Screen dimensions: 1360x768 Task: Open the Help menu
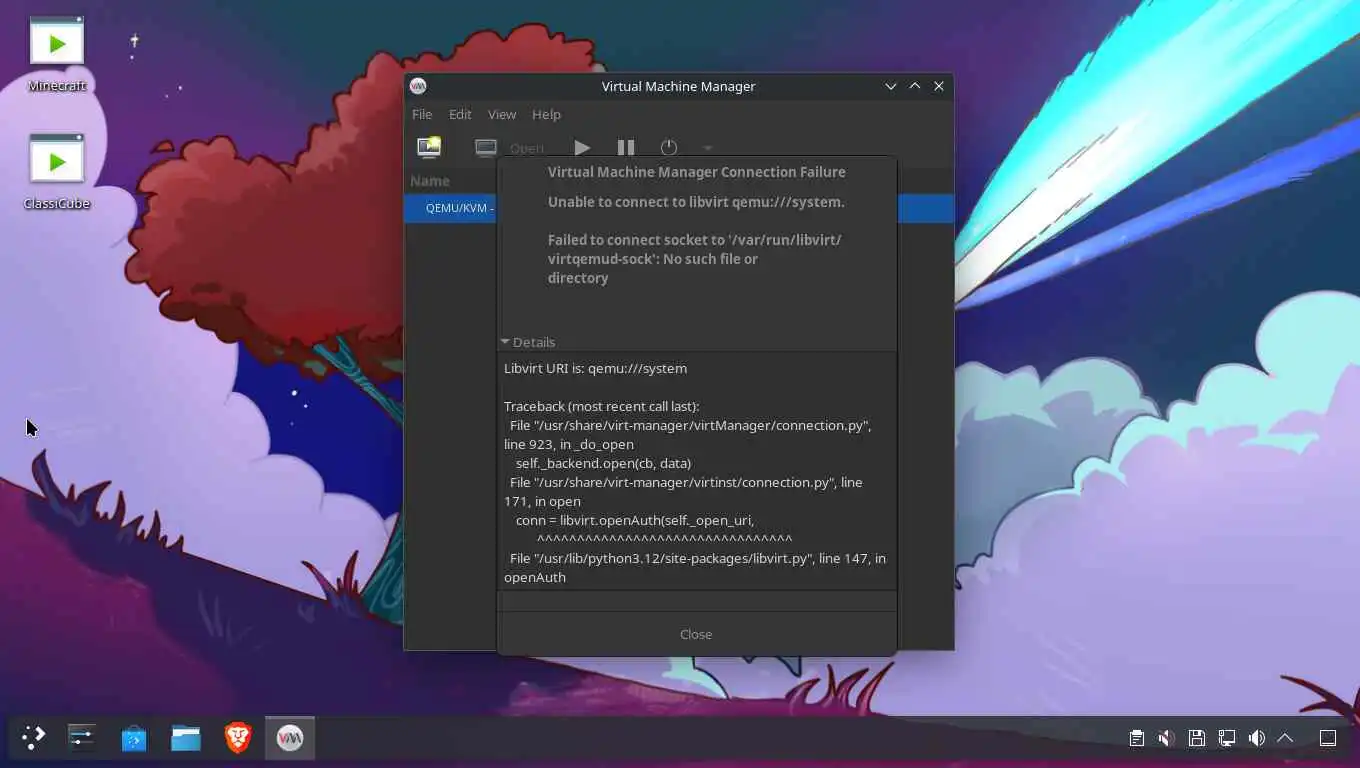pyautogui.click(x=546, y=114)
